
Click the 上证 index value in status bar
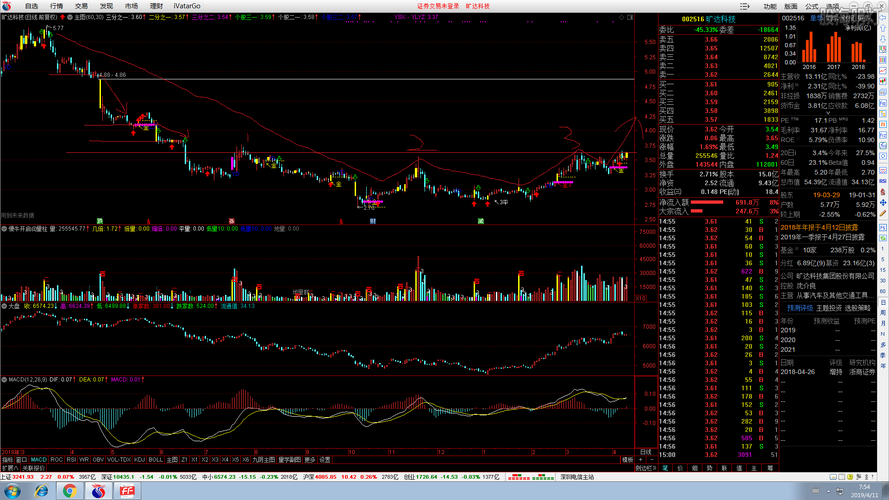[x=23, y=477]
